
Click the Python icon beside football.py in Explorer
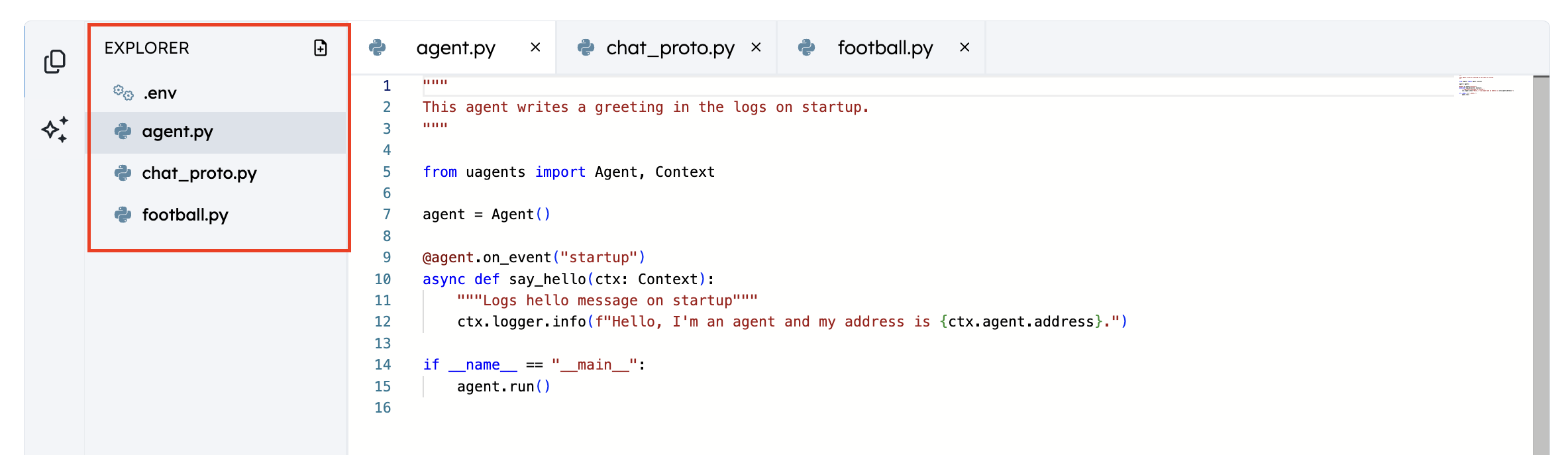(x=123, y=215)
